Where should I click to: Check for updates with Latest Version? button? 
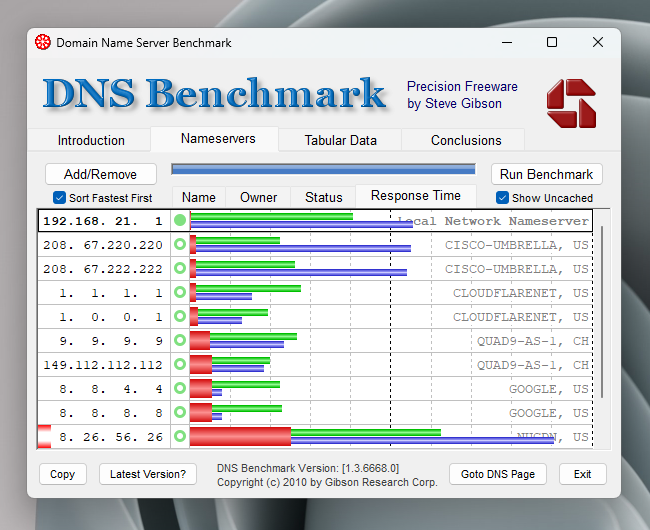[148, 474]
